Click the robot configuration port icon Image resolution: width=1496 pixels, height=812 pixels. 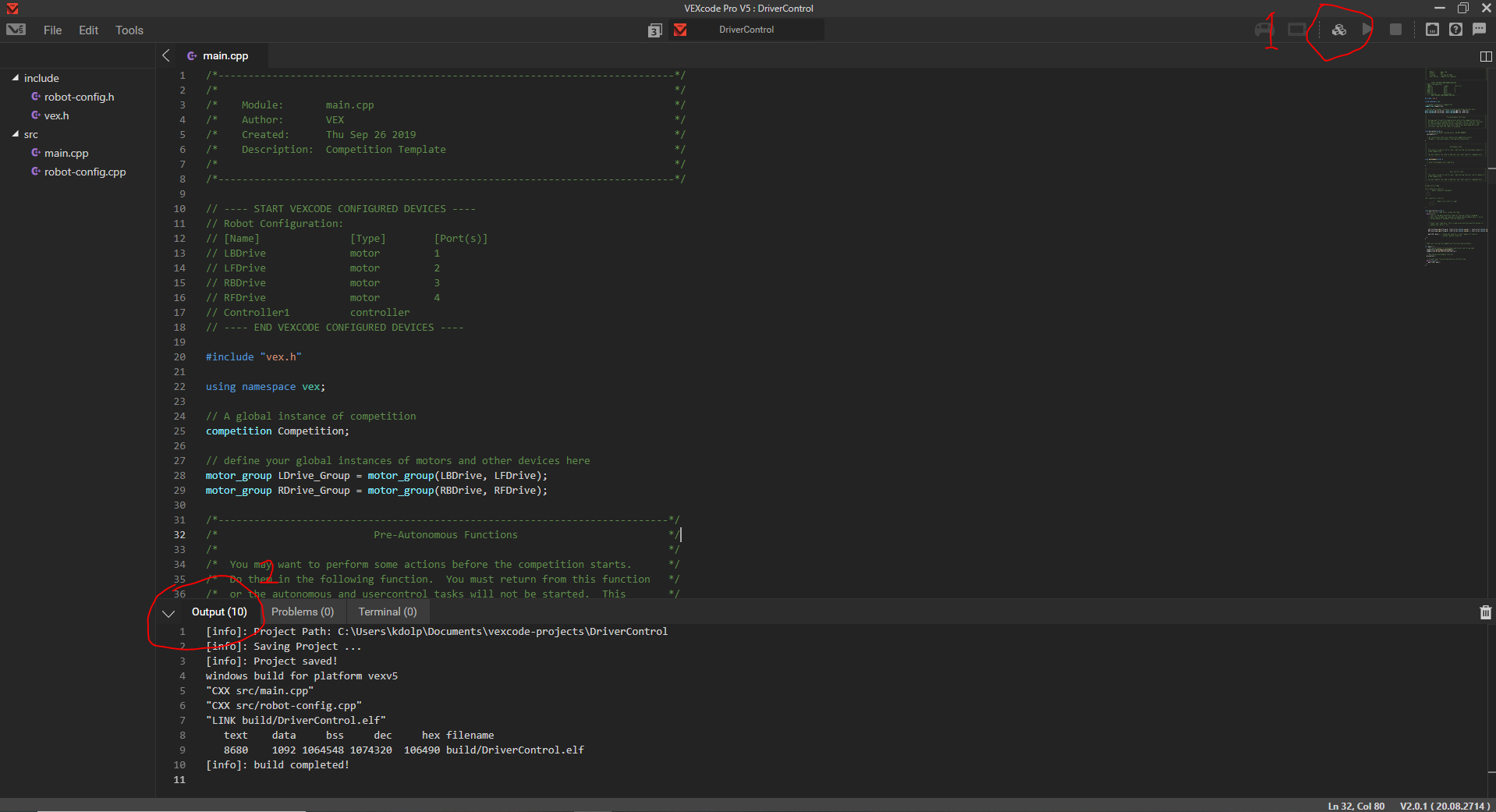point(1432,30)
